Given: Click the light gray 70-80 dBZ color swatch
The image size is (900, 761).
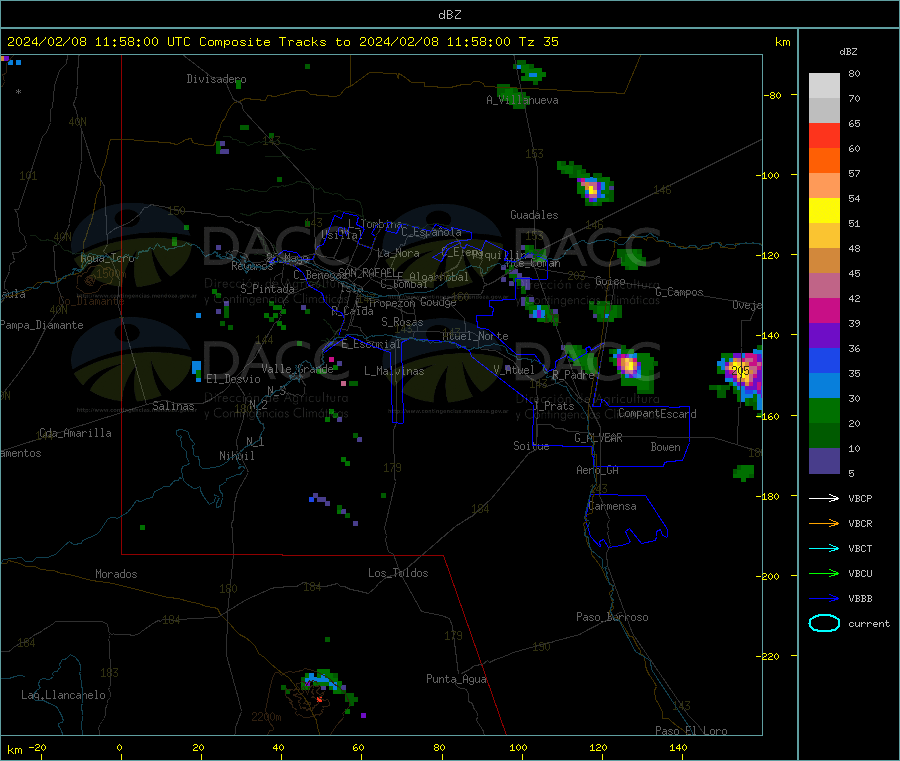Looking at the screenshot, I should (824, 86).
